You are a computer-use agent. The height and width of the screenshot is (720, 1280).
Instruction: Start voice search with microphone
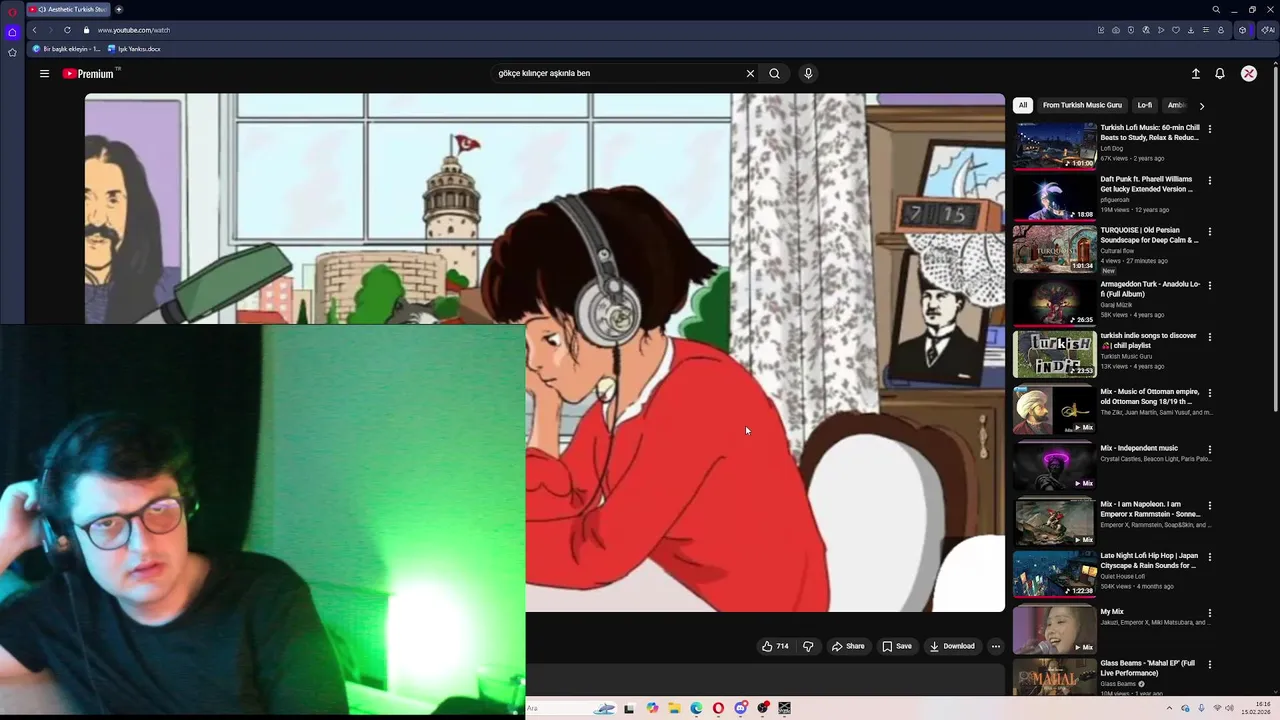(x=808, y=73)
